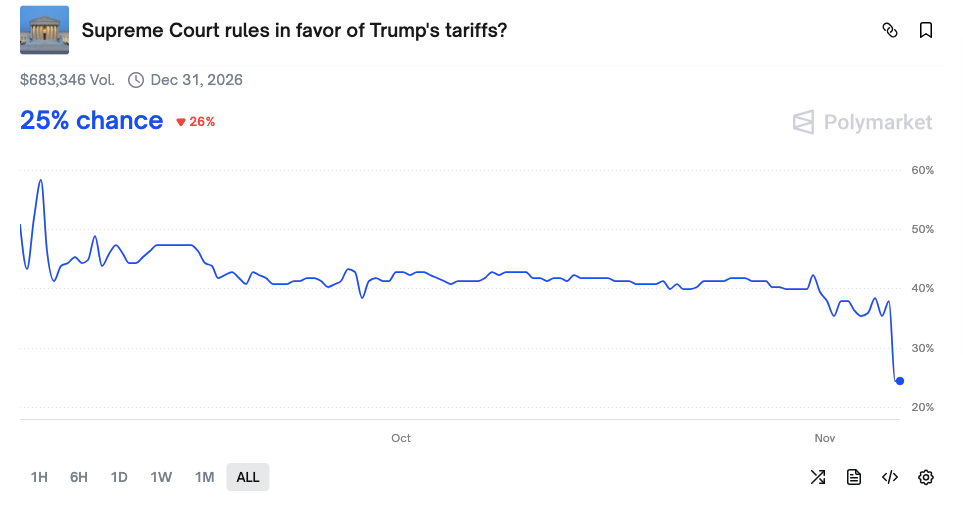The height and width of the screenshot is (518, 963).
Task: Click the shuffle compare icon
Action: (x=818, y=477)
